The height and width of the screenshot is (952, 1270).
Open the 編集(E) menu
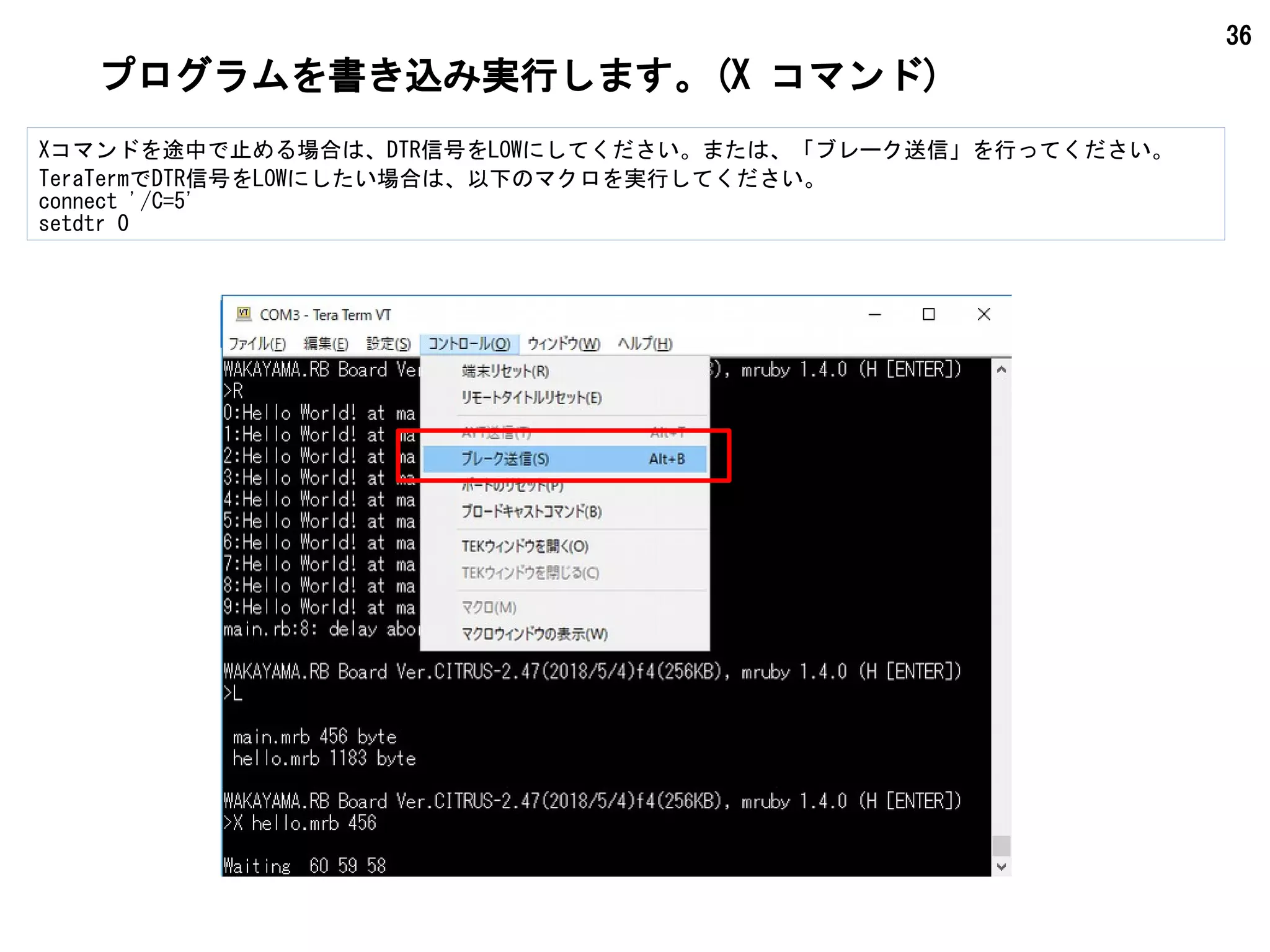pos(326,344)
